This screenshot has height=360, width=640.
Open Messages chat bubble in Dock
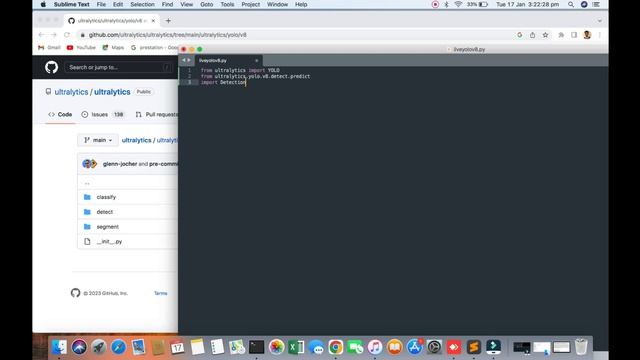[x=316, y=347]
